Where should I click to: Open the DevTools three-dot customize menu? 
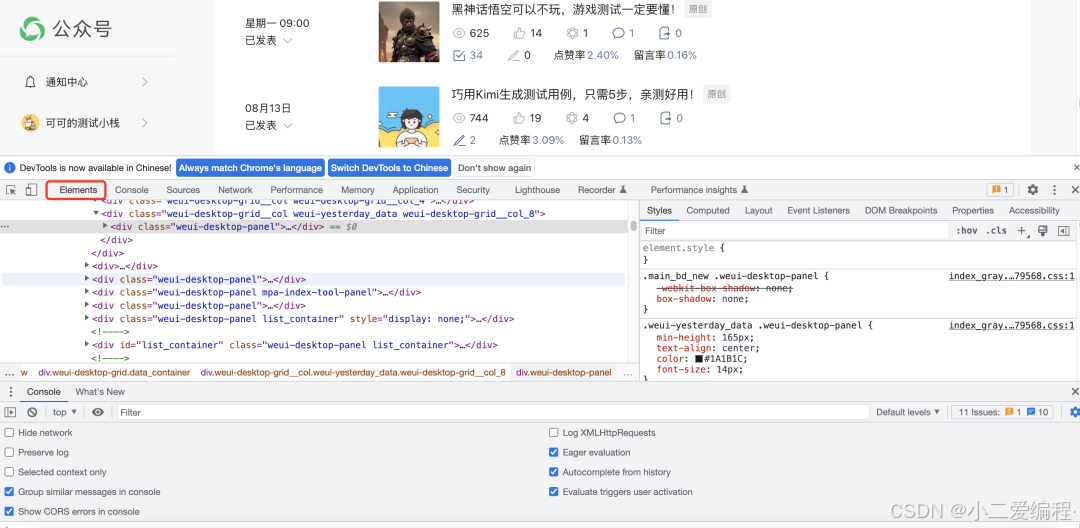[1054, 190]
